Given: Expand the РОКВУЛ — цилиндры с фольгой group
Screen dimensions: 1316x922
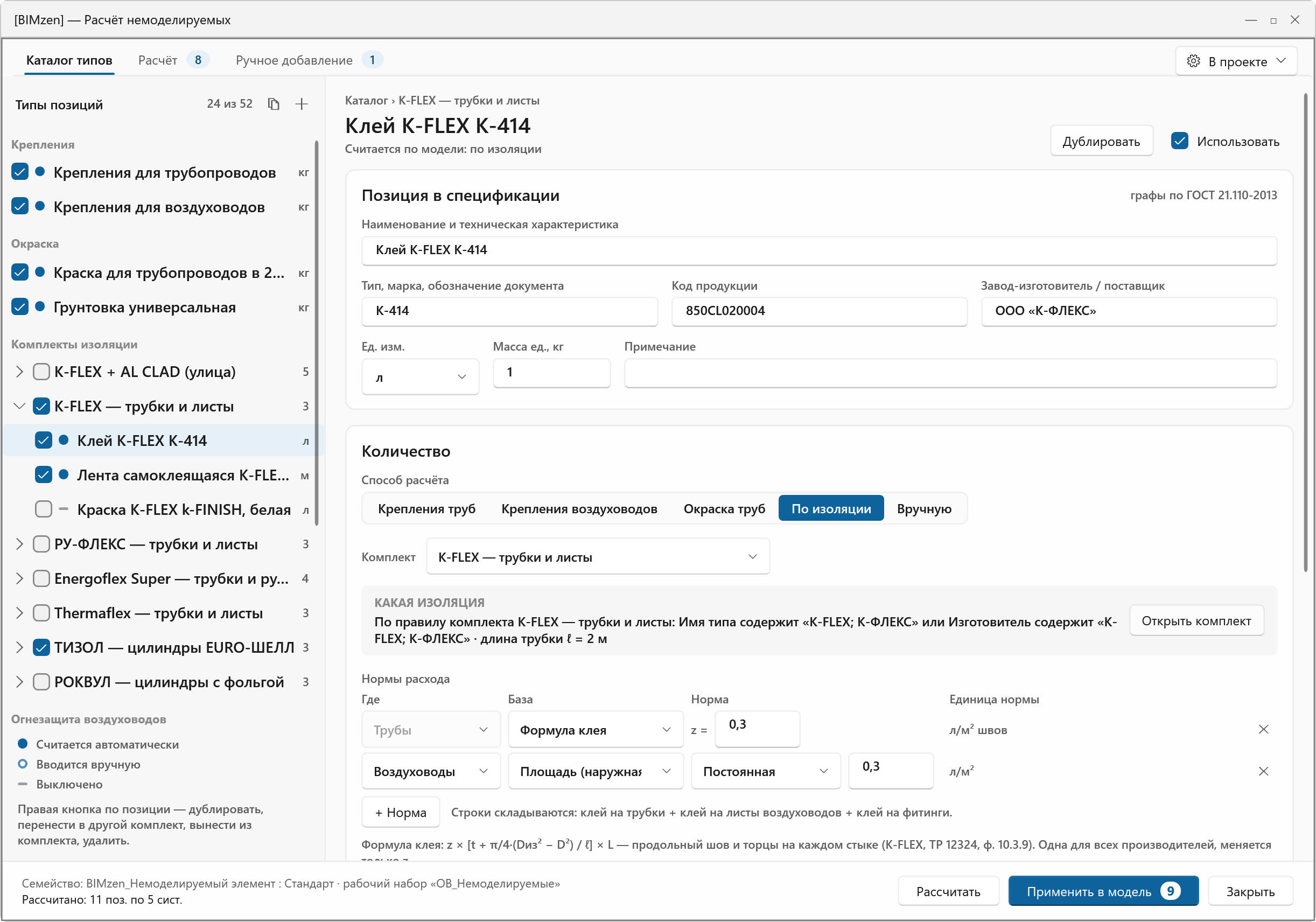Looking at the screenshot, I should [x=19, y=682].
